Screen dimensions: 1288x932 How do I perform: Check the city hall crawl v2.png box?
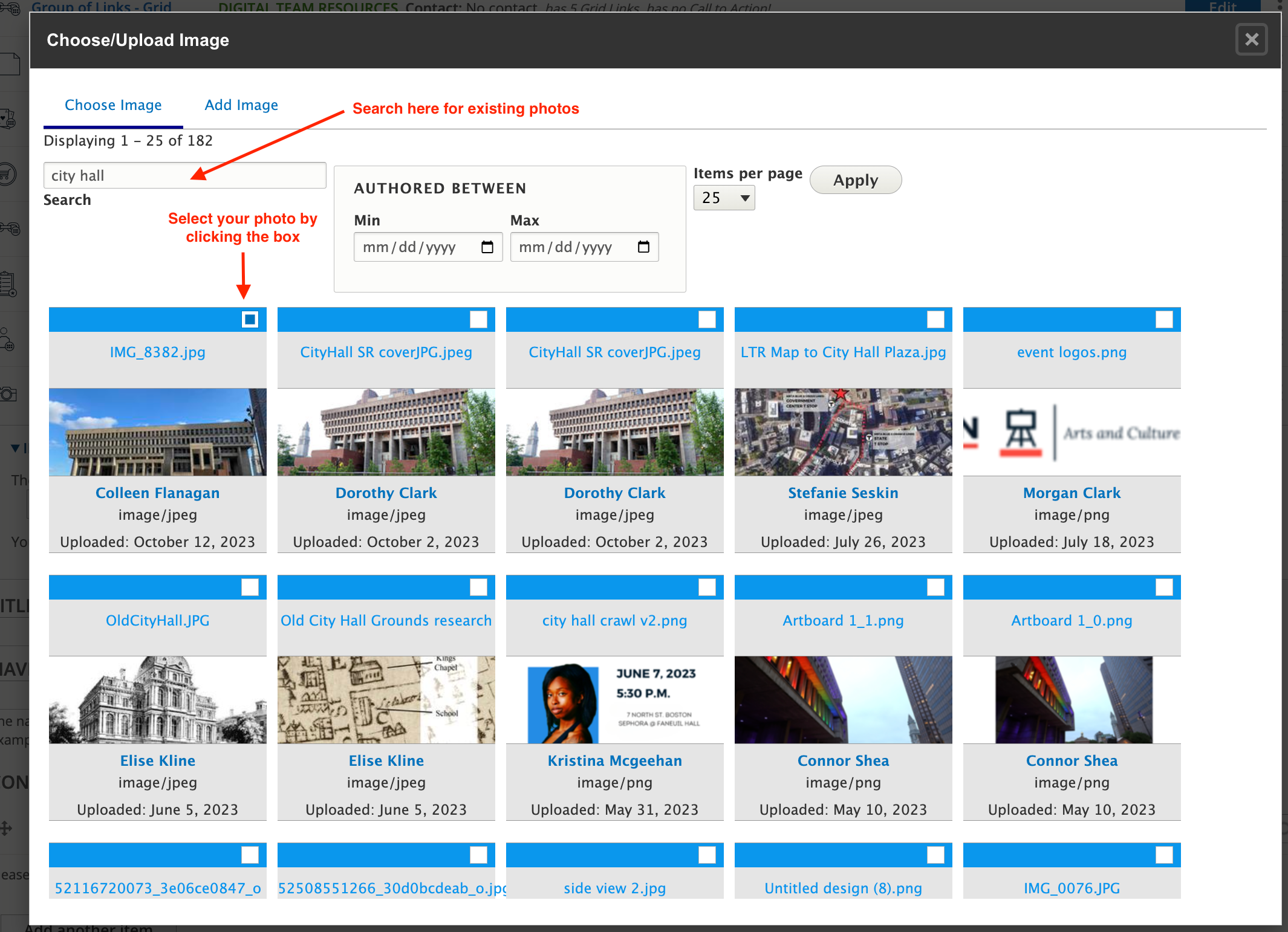707,587
